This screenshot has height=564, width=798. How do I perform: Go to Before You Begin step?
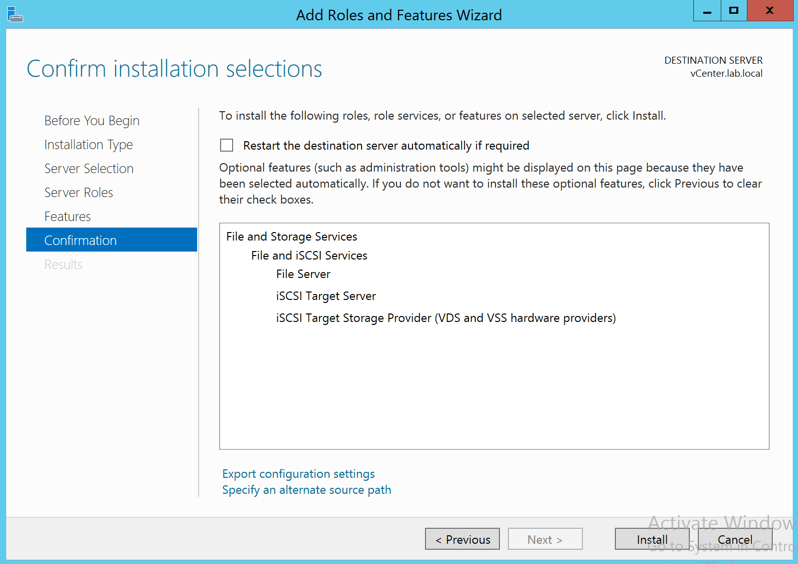91,120
